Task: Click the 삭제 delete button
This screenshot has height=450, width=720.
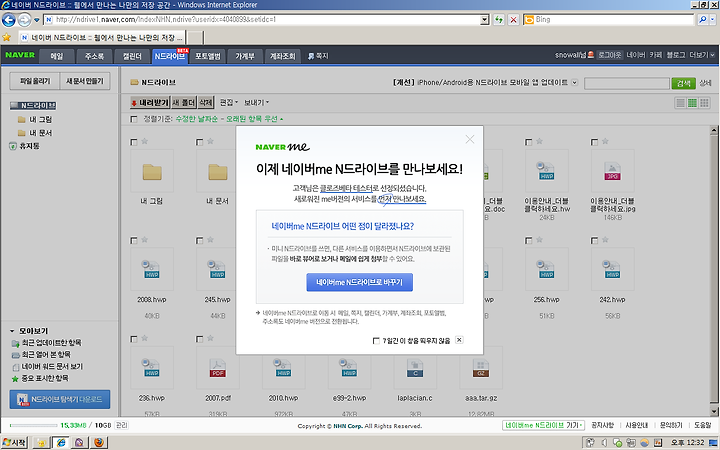Action: (206, 102)
